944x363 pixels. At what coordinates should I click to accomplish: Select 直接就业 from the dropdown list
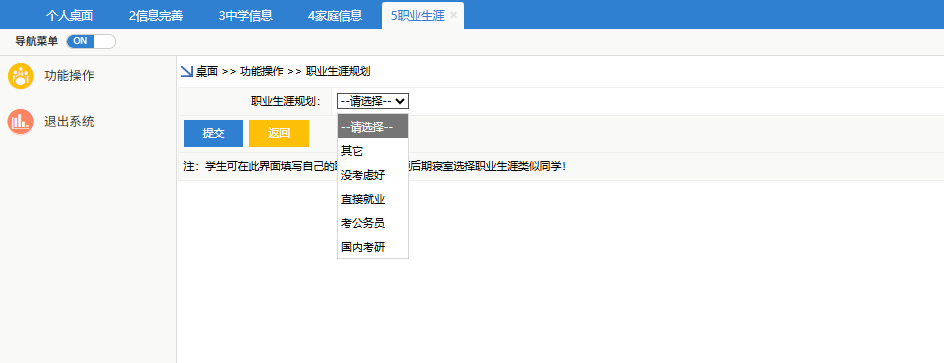tap(373, 199)
